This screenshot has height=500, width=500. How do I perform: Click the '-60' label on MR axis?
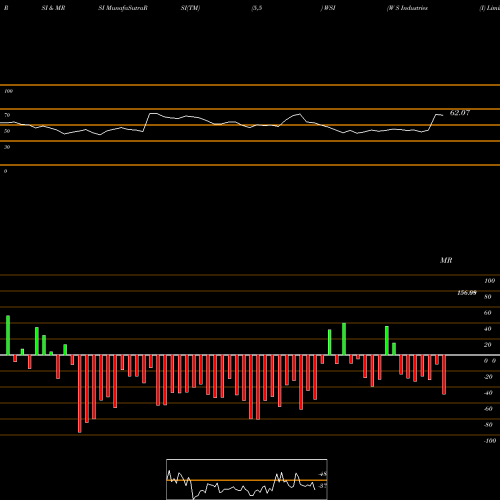(x=488, y=409)
